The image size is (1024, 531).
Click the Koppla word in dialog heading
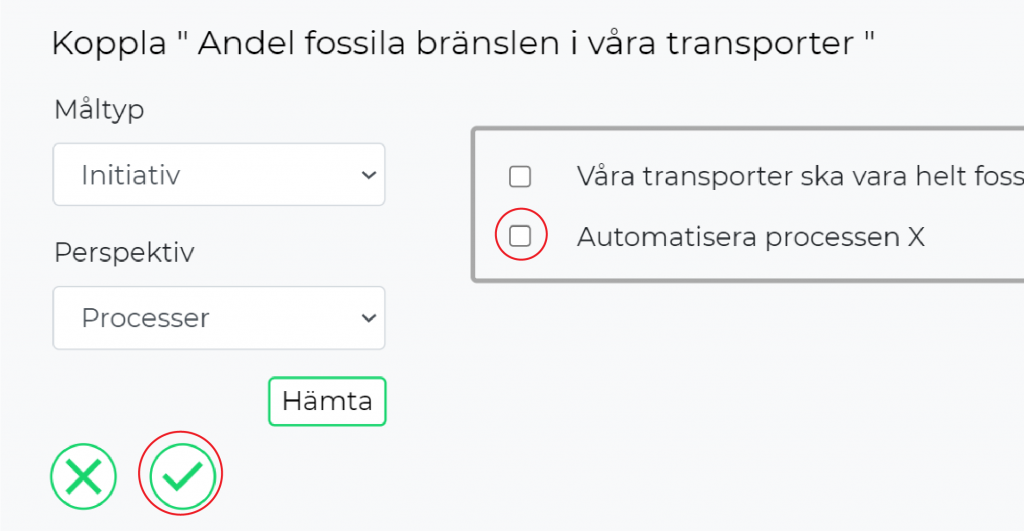pos(109,44)
